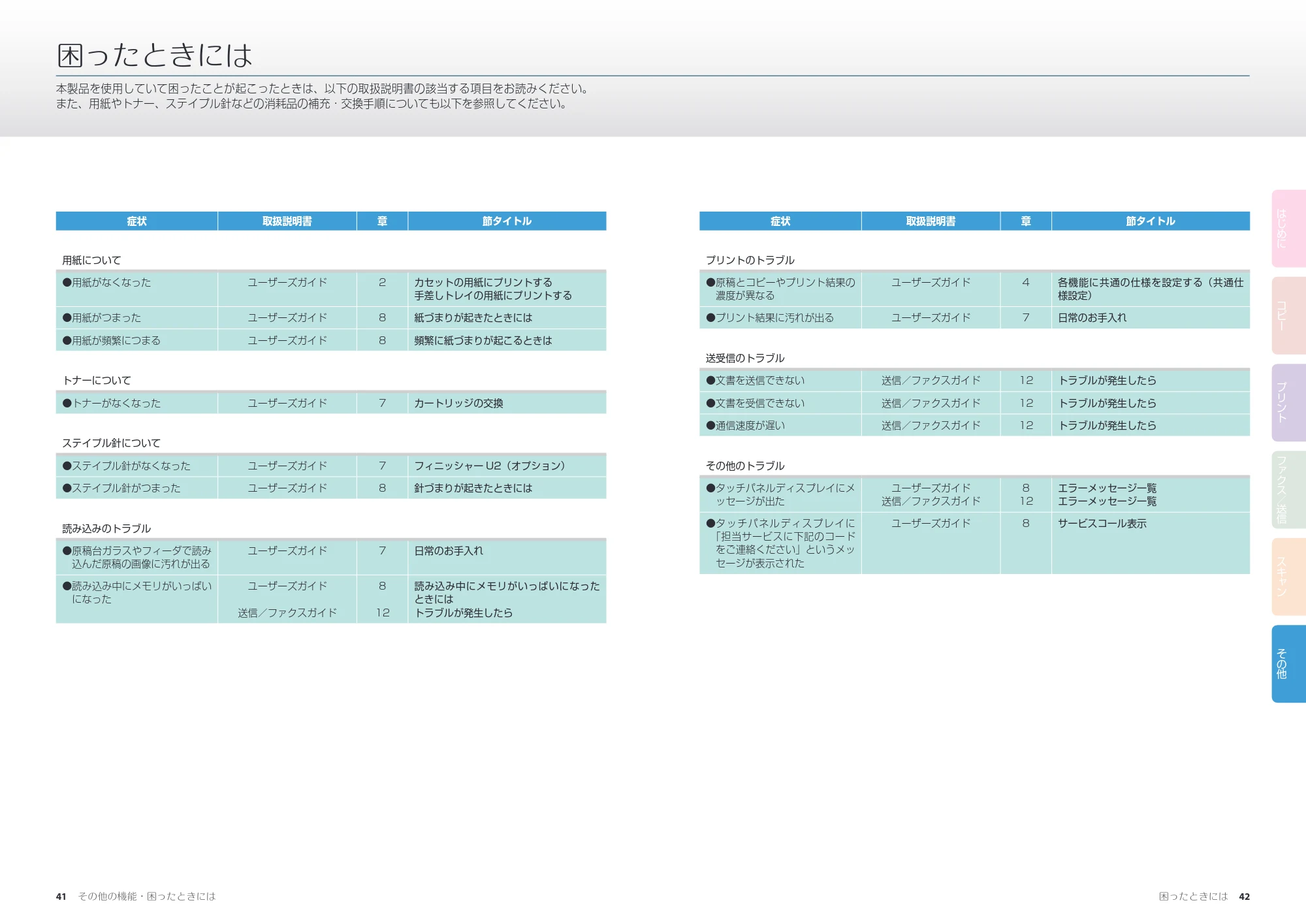1306x924 pixels.
Task: Click the row ●通信速度が遅い
Action: 974,425
